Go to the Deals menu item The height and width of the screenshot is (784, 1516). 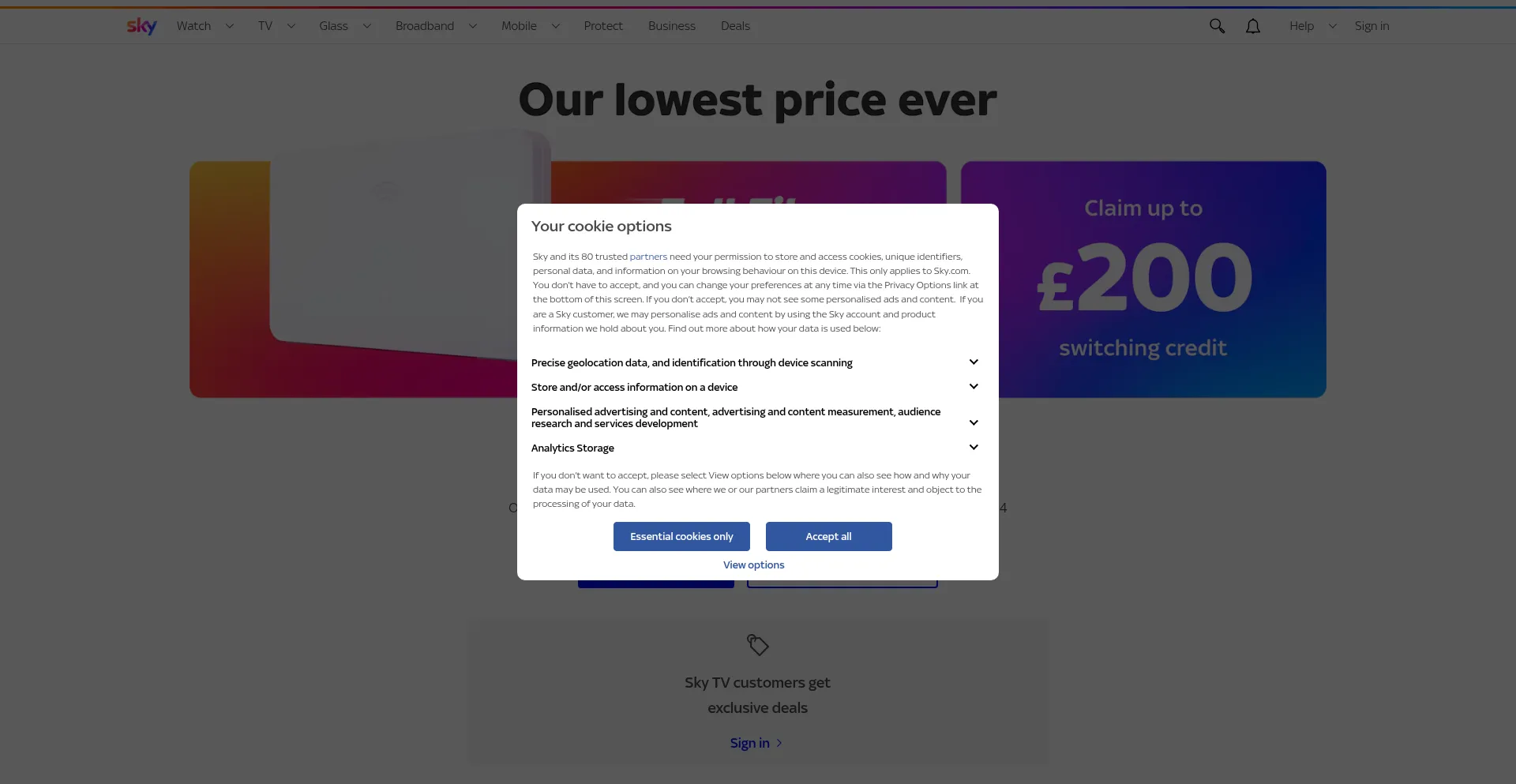pyautogui.click(x=735, y=26)
